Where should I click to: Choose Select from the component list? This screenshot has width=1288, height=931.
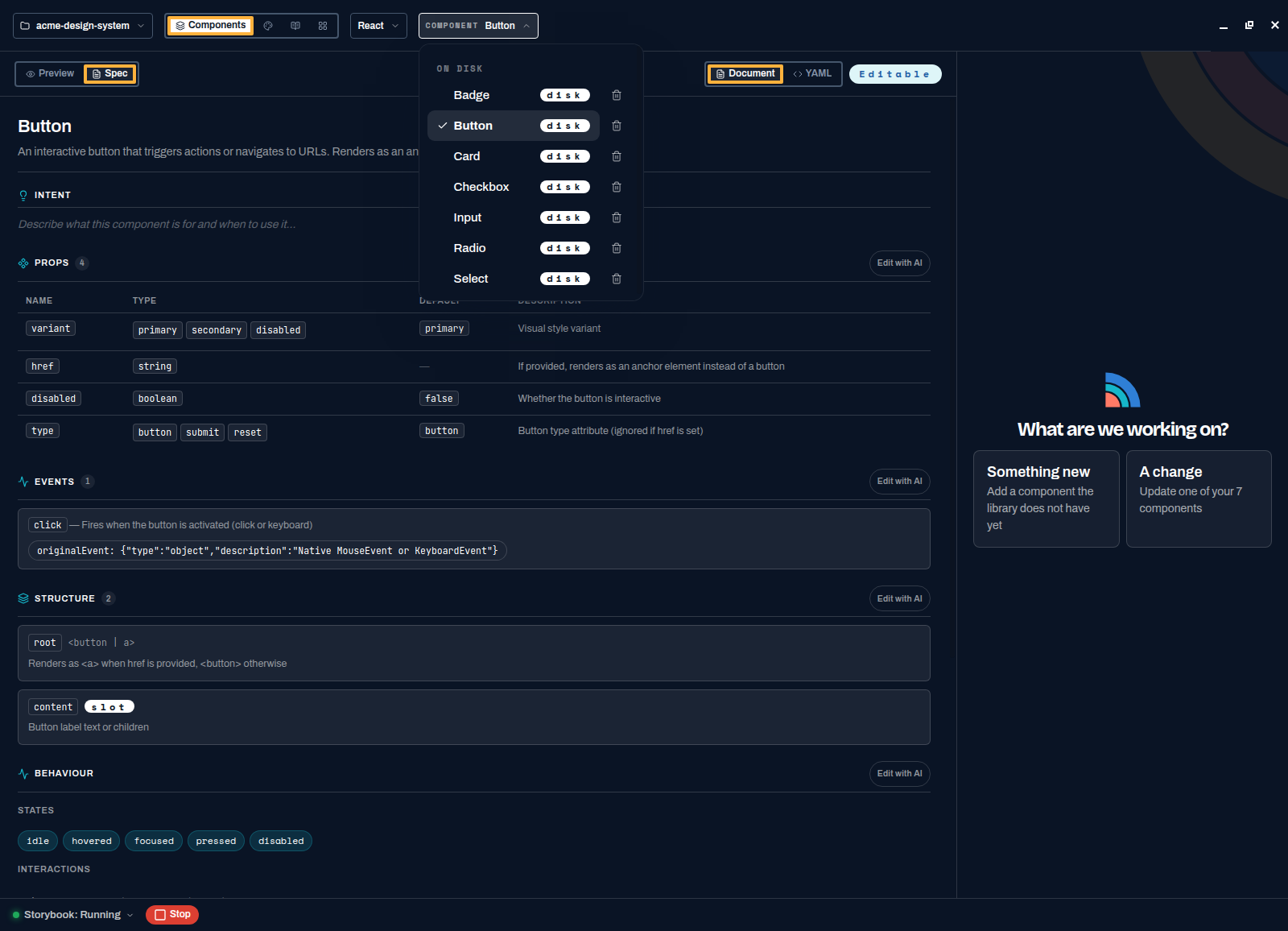[514, 279]
